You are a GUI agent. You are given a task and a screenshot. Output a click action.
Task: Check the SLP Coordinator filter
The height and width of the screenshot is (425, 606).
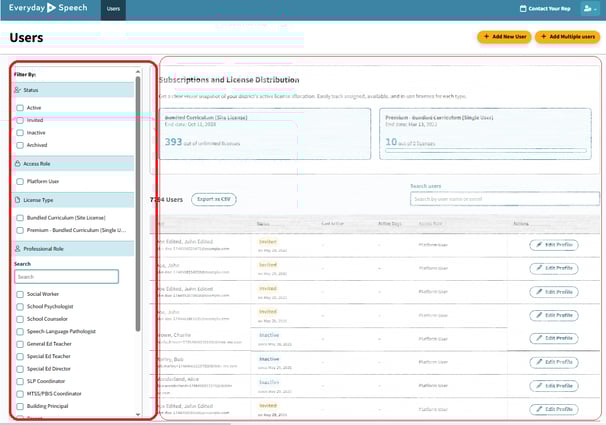coord(20,381)
